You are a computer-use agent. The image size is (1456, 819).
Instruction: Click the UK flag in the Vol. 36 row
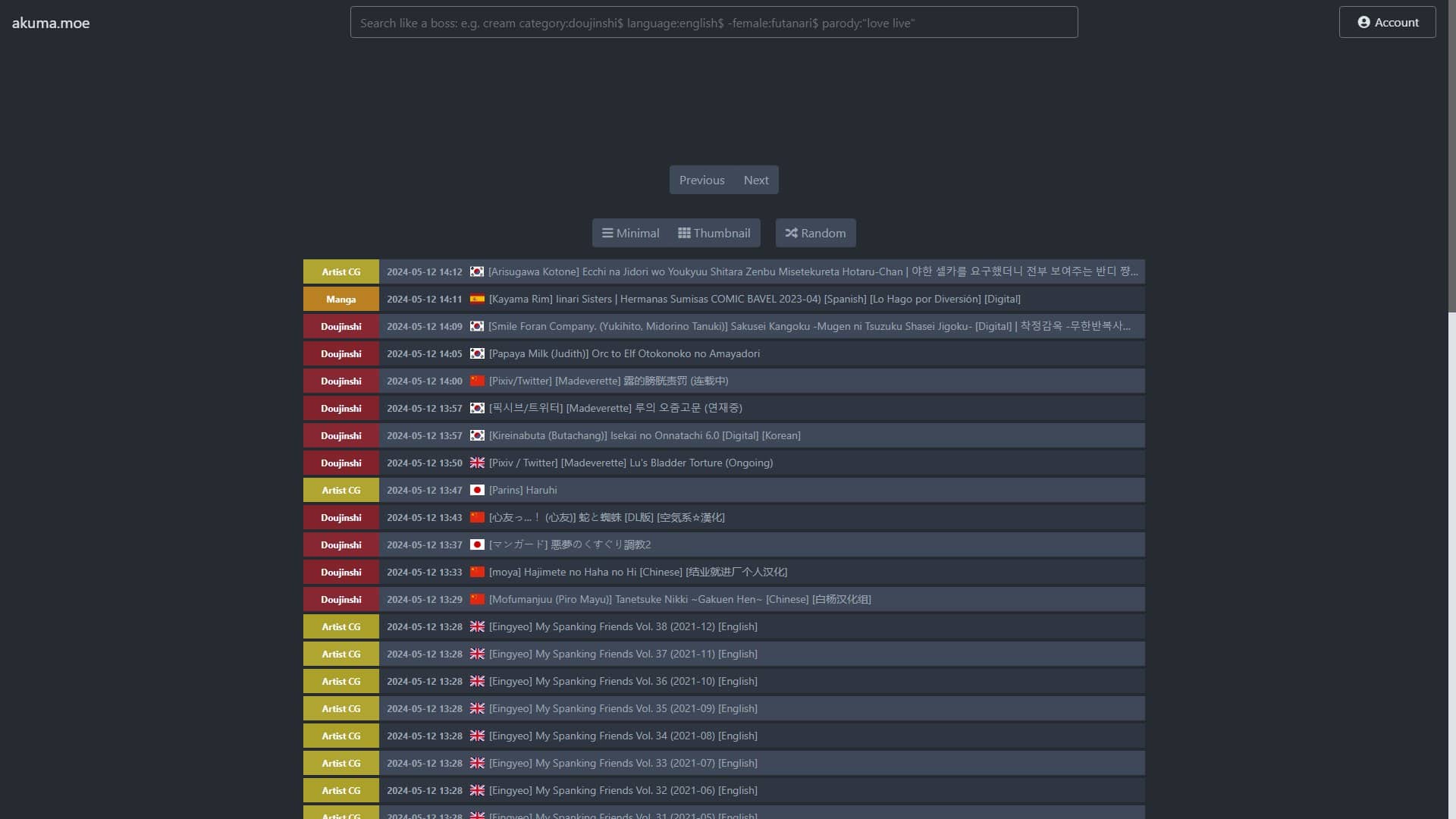pos(477,681)
